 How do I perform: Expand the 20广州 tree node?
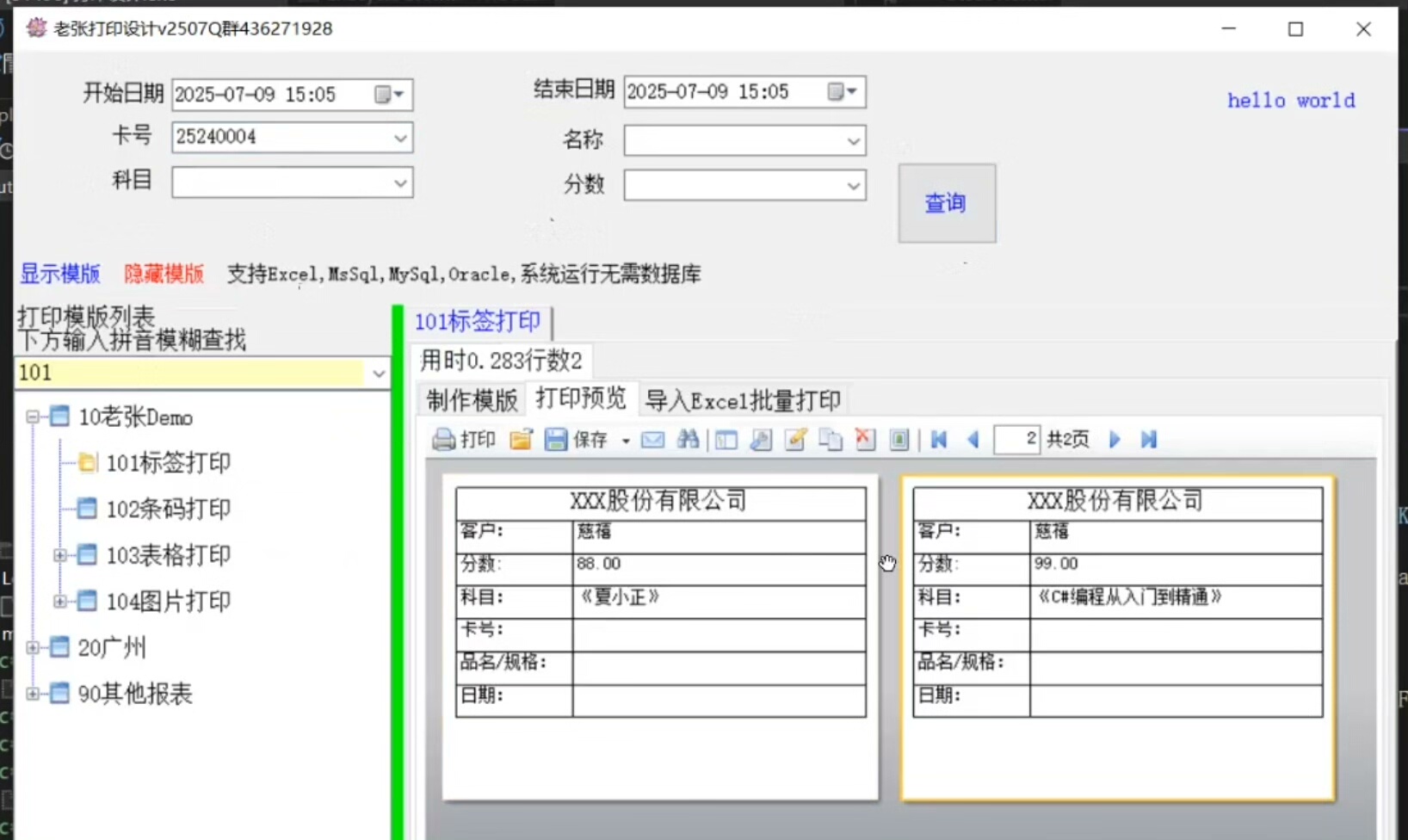(33, 647)
